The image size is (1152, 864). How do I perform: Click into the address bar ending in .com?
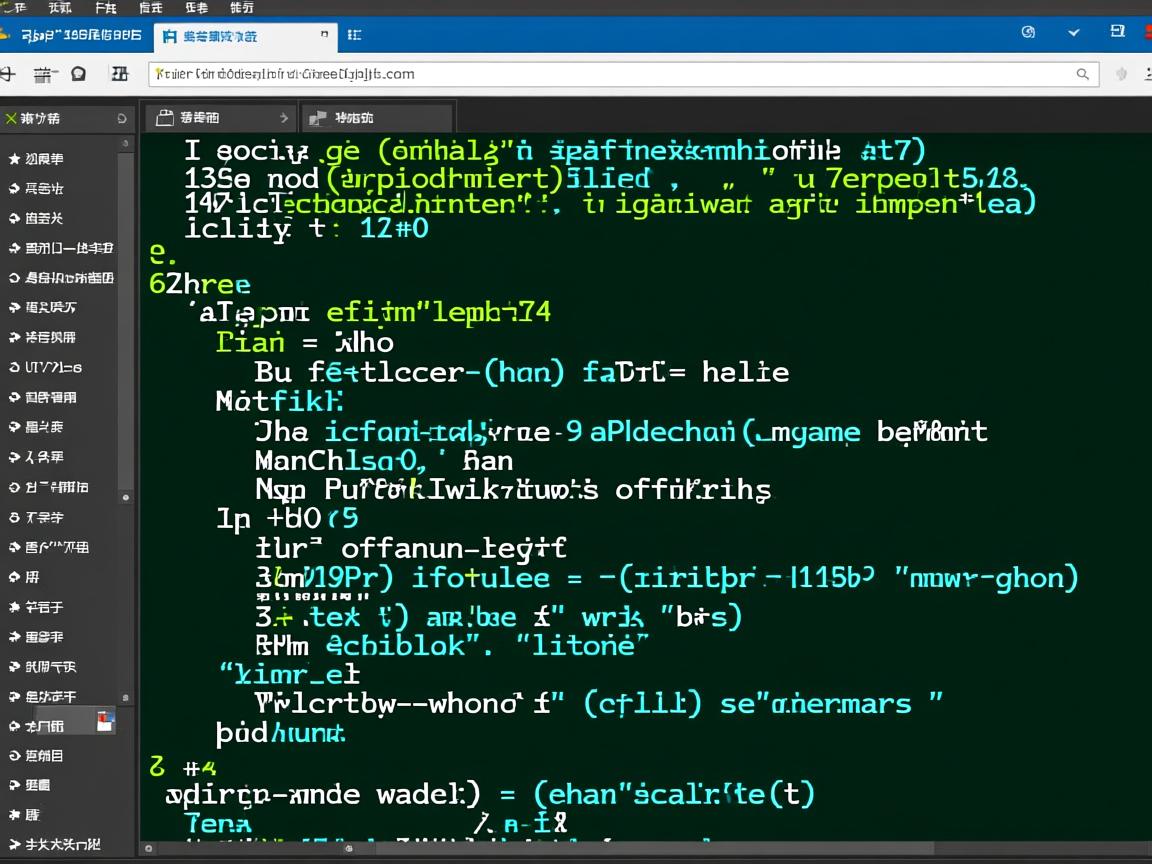point(600,74)
